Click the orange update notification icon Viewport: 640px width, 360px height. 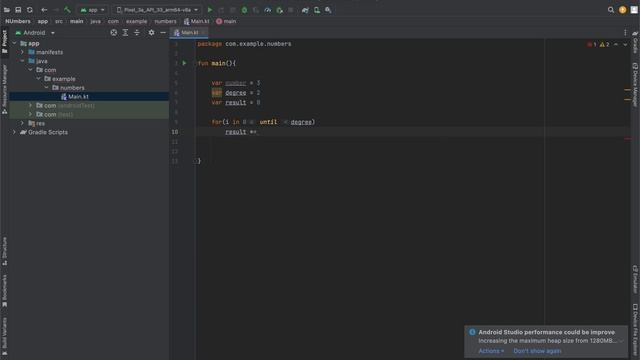[x=622, y=10]
